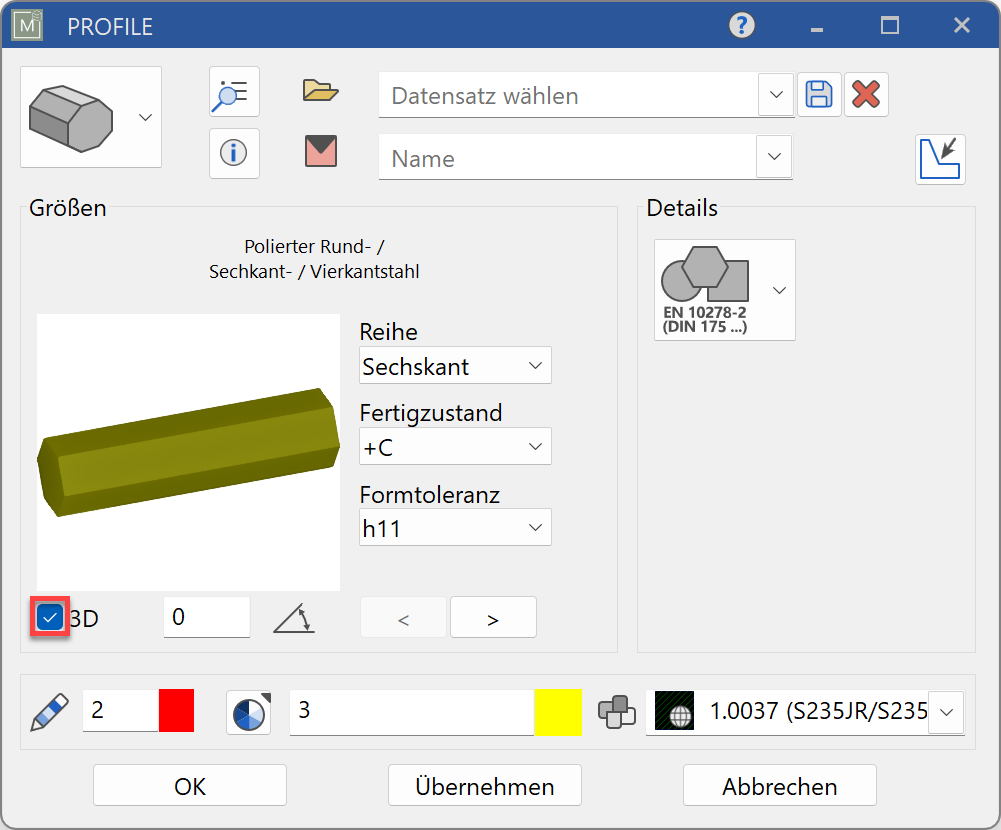Click the stacked cubes icon near material selection

617,711
